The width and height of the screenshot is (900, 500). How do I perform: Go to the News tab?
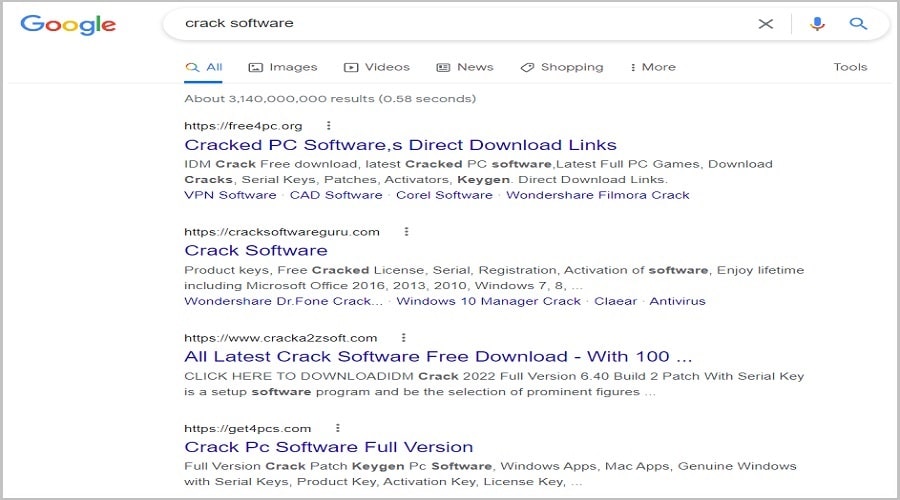(x=465, y=67)
